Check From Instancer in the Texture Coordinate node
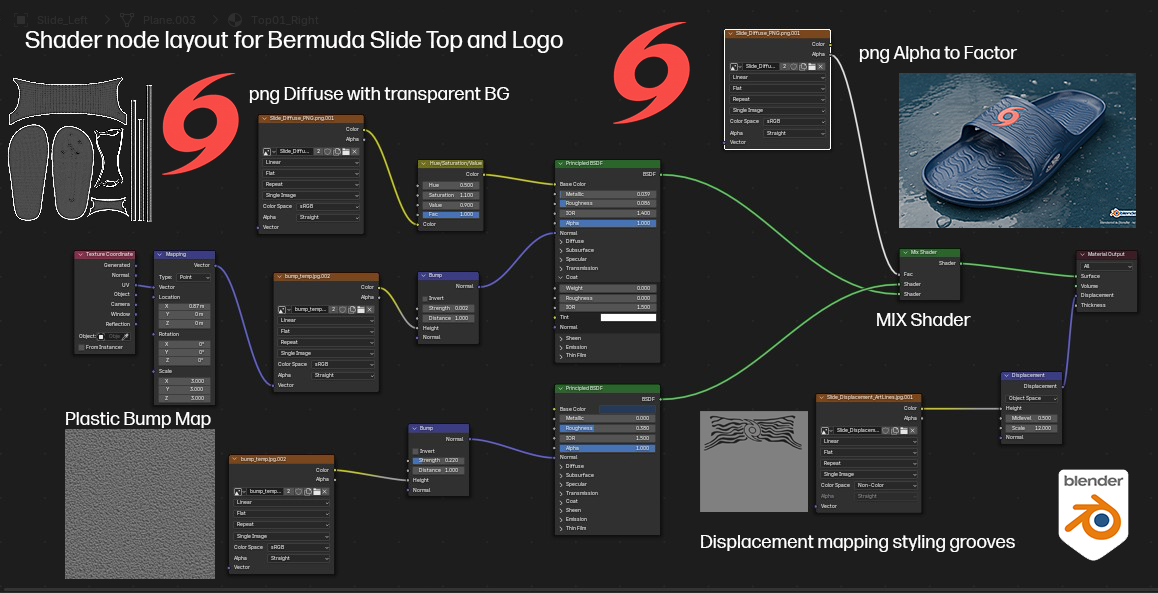This screenshot has width=1158, height=593. click(81, 347)
